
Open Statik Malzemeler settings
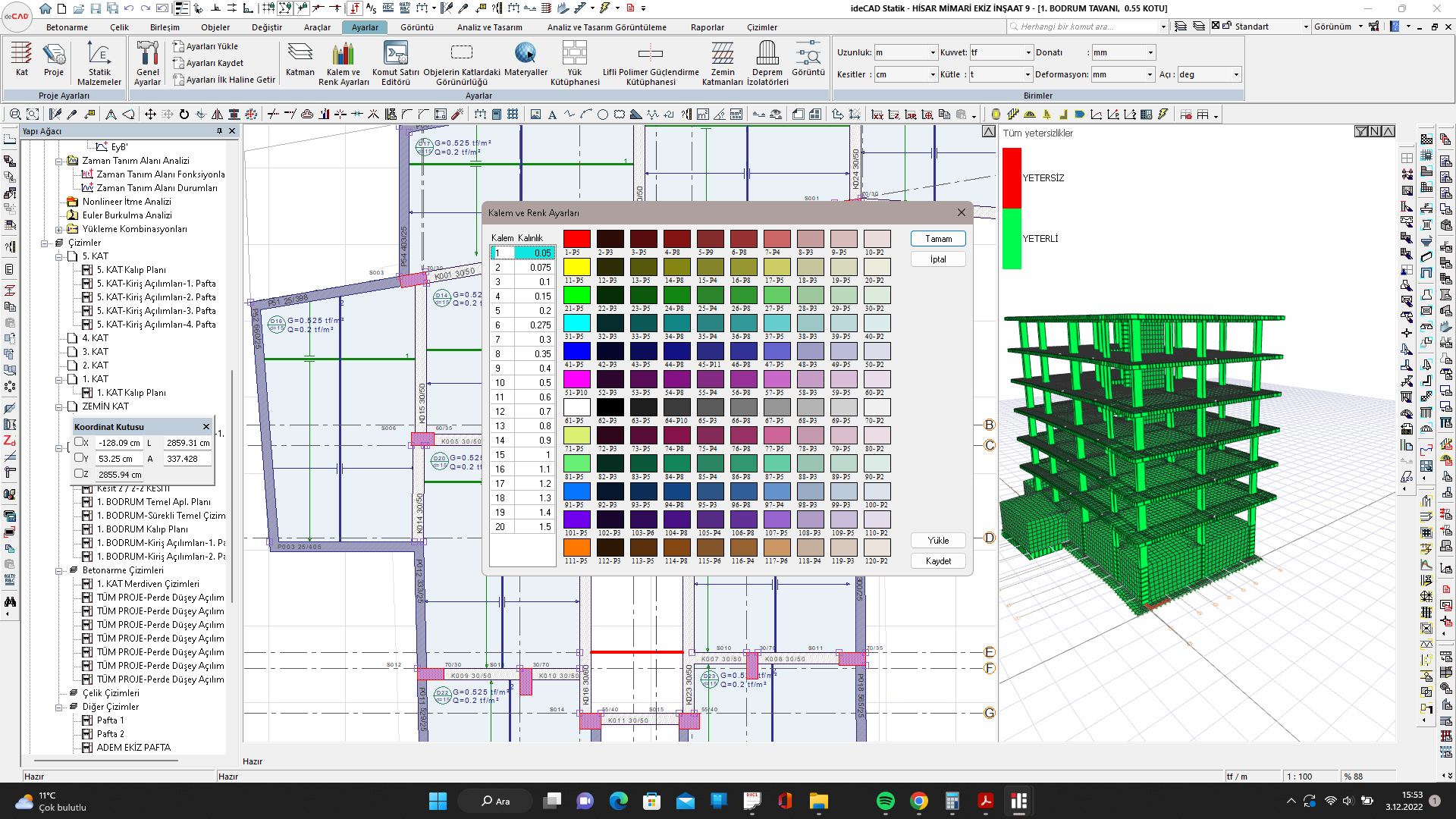[99, 64]
